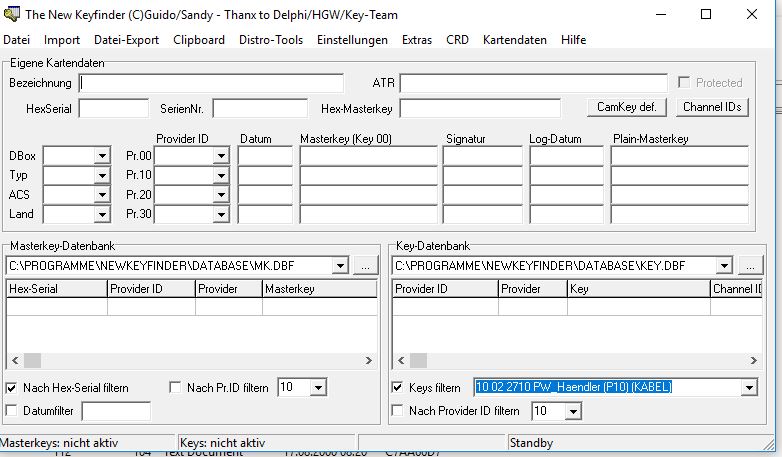Open the Kartendaten menu
This screenshot has height=457, width=782.
point(514,40)
